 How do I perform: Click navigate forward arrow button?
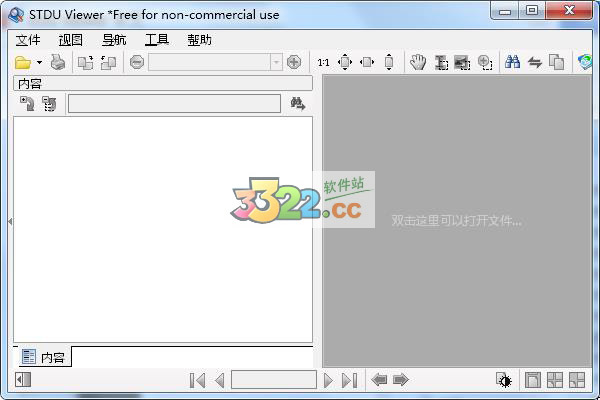tap(401, 380)
